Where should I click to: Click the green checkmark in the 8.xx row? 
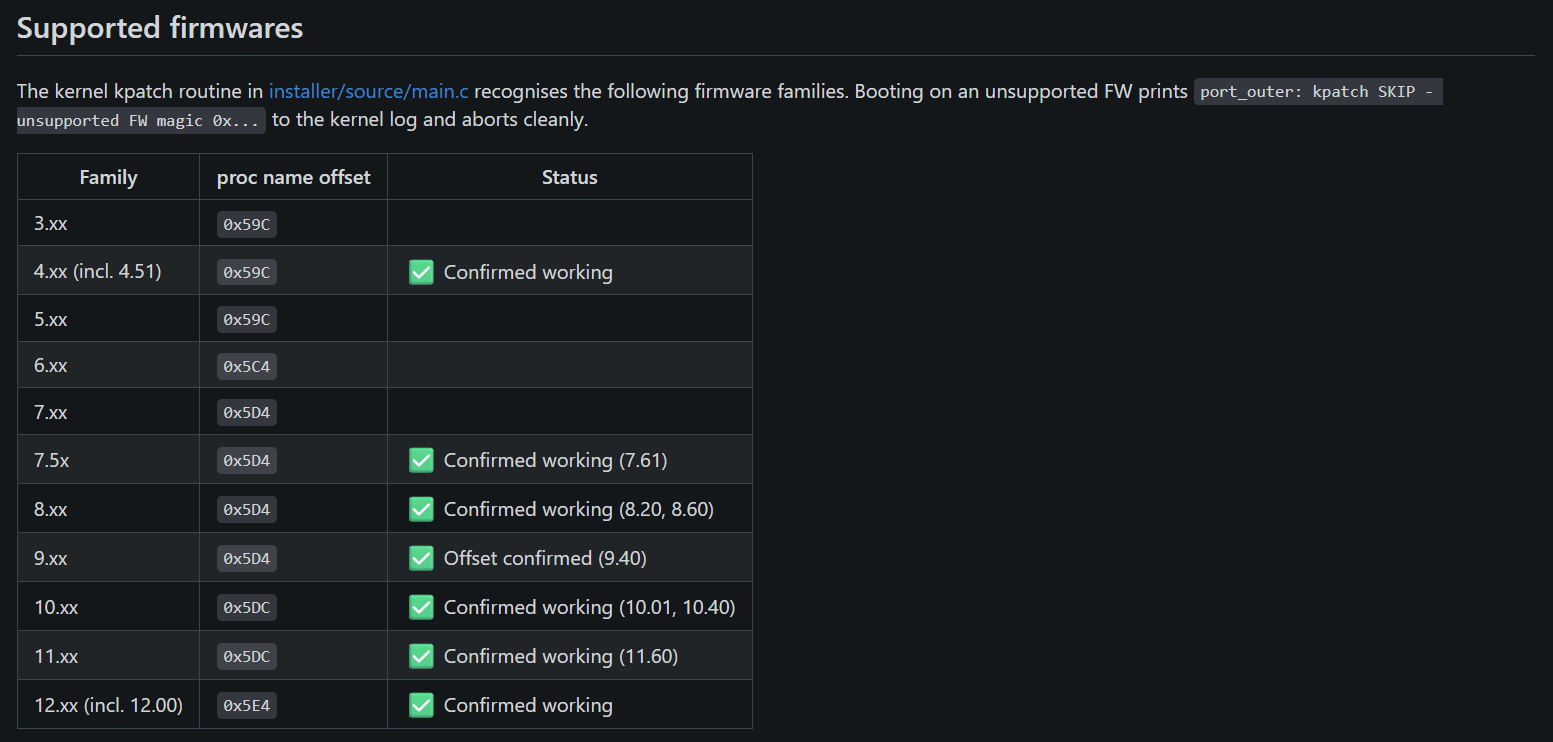421,509
